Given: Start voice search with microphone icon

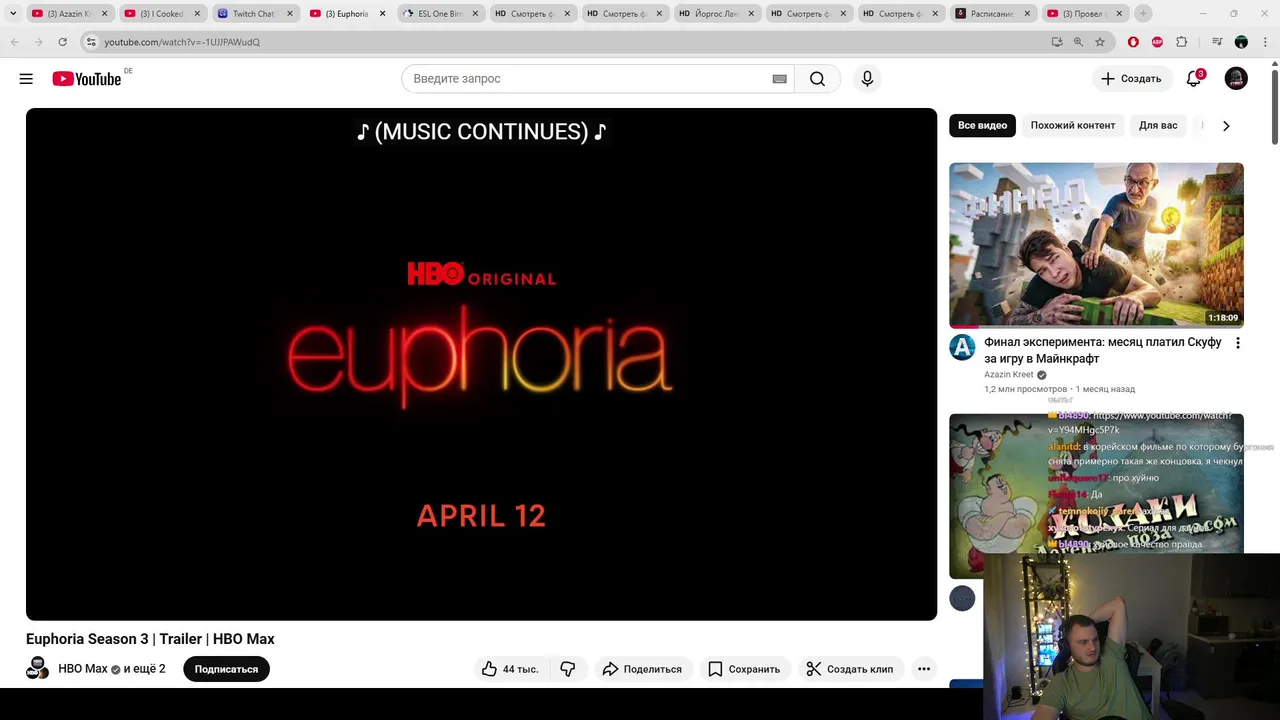Looking at the screenshot, I should (x=867, y=79).
